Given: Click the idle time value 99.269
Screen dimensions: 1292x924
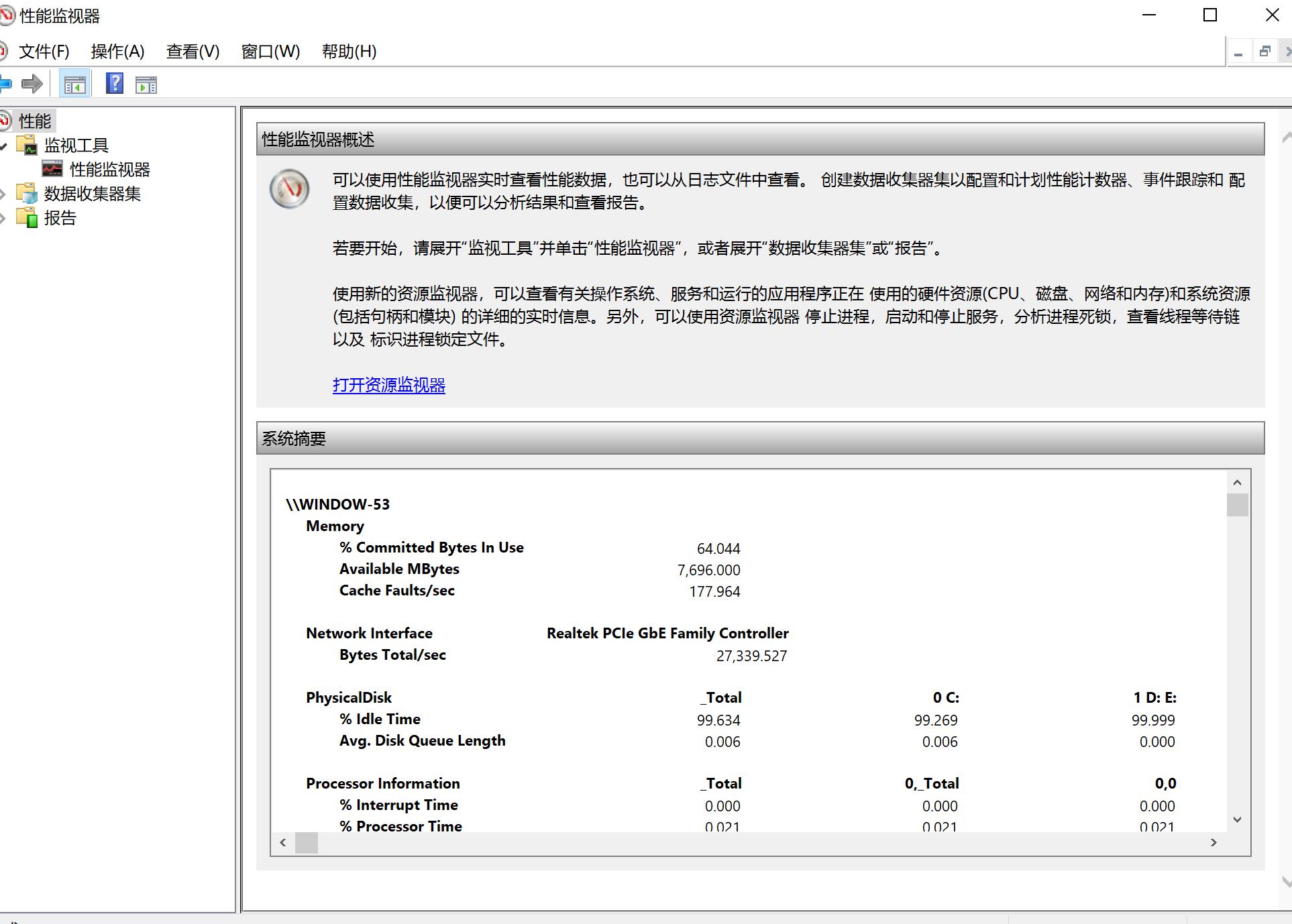Looking at the screenshot, I should point(936,720).
